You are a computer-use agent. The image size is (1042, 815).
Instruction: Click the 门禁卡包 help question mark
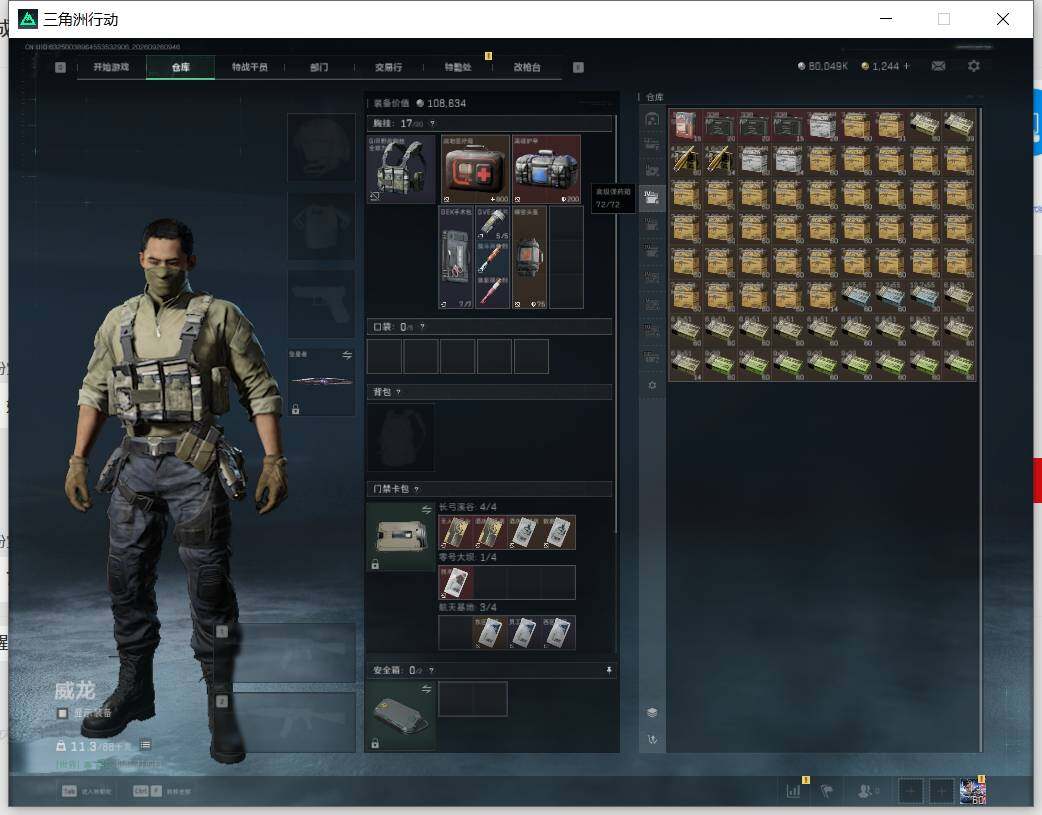[416, 489]
